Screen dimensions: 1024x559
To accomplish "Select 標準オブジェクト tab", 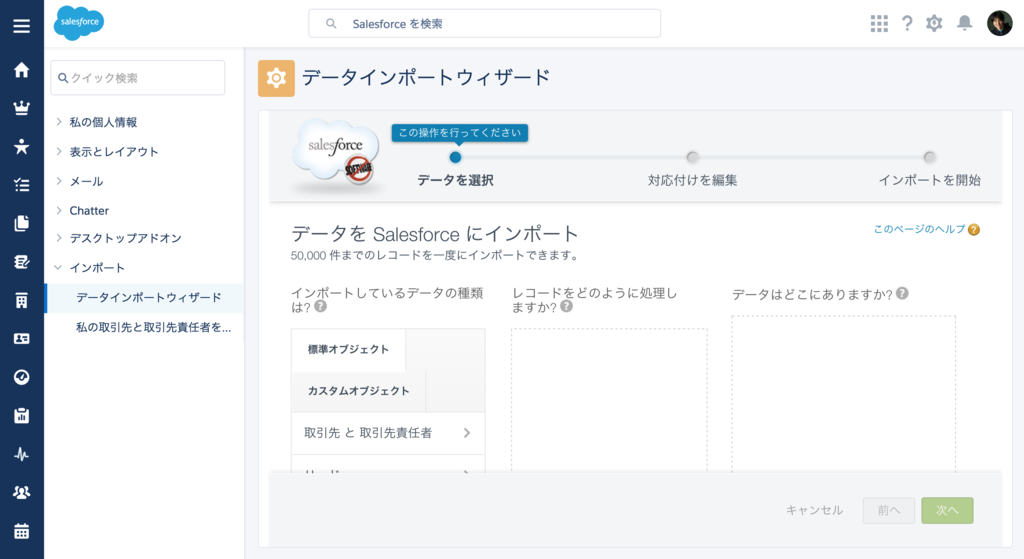I will (348, 349).
